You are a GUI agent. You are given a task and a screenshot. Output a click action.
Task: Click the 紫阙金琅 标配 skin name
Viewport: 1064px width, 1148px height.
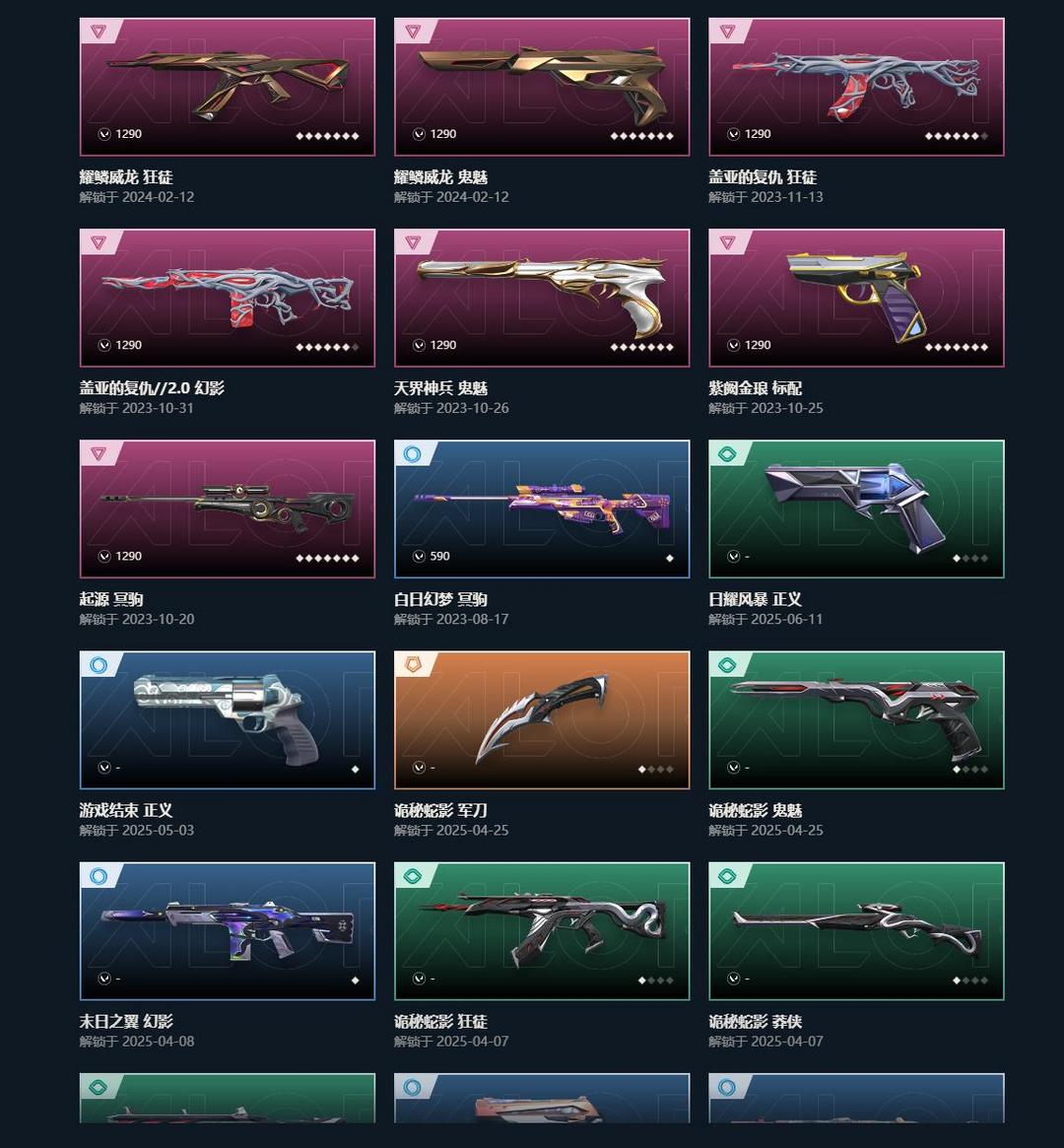coord(756,388)
